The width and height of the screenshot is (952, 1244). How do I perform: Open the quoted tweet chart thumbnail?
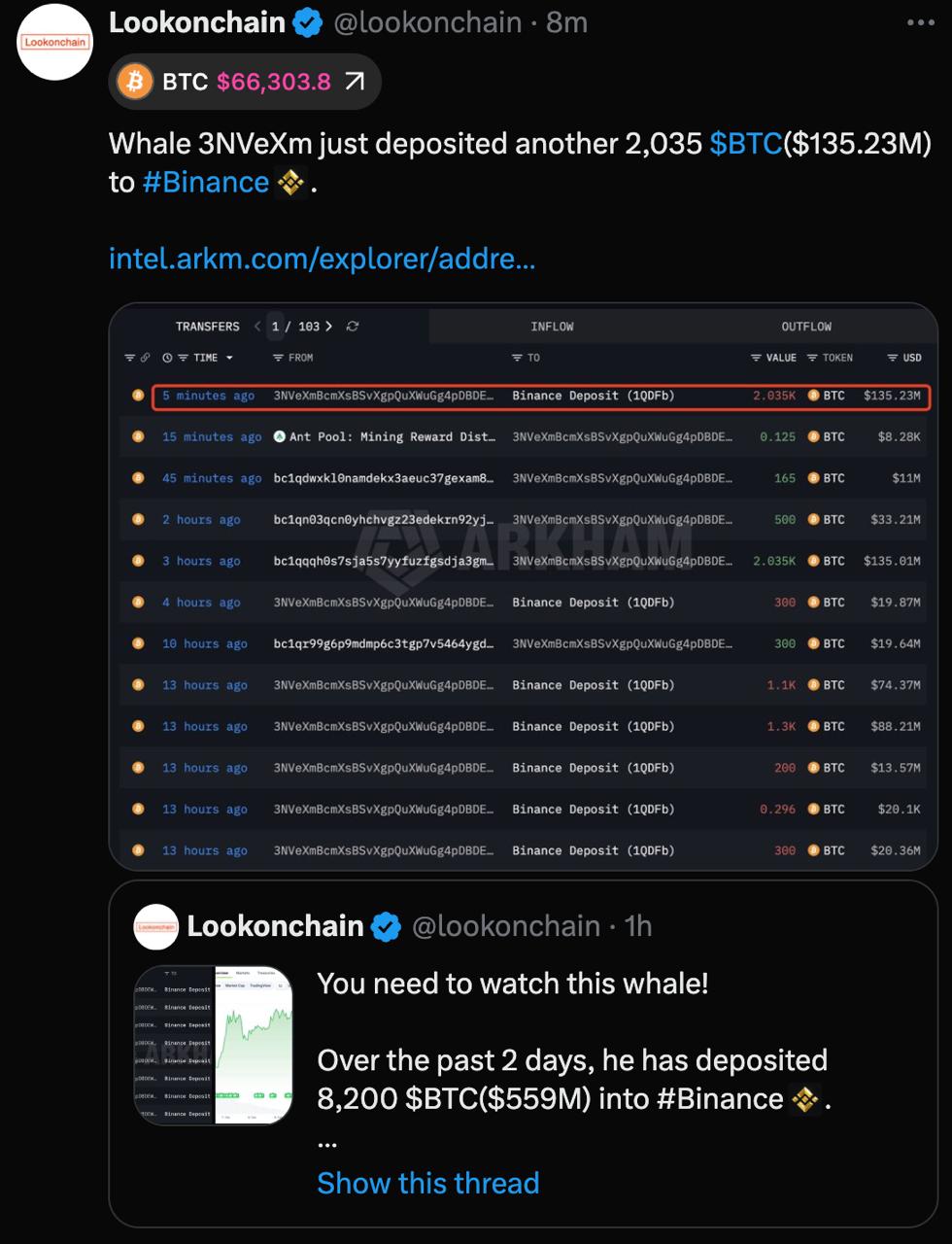coord(214,1046)
